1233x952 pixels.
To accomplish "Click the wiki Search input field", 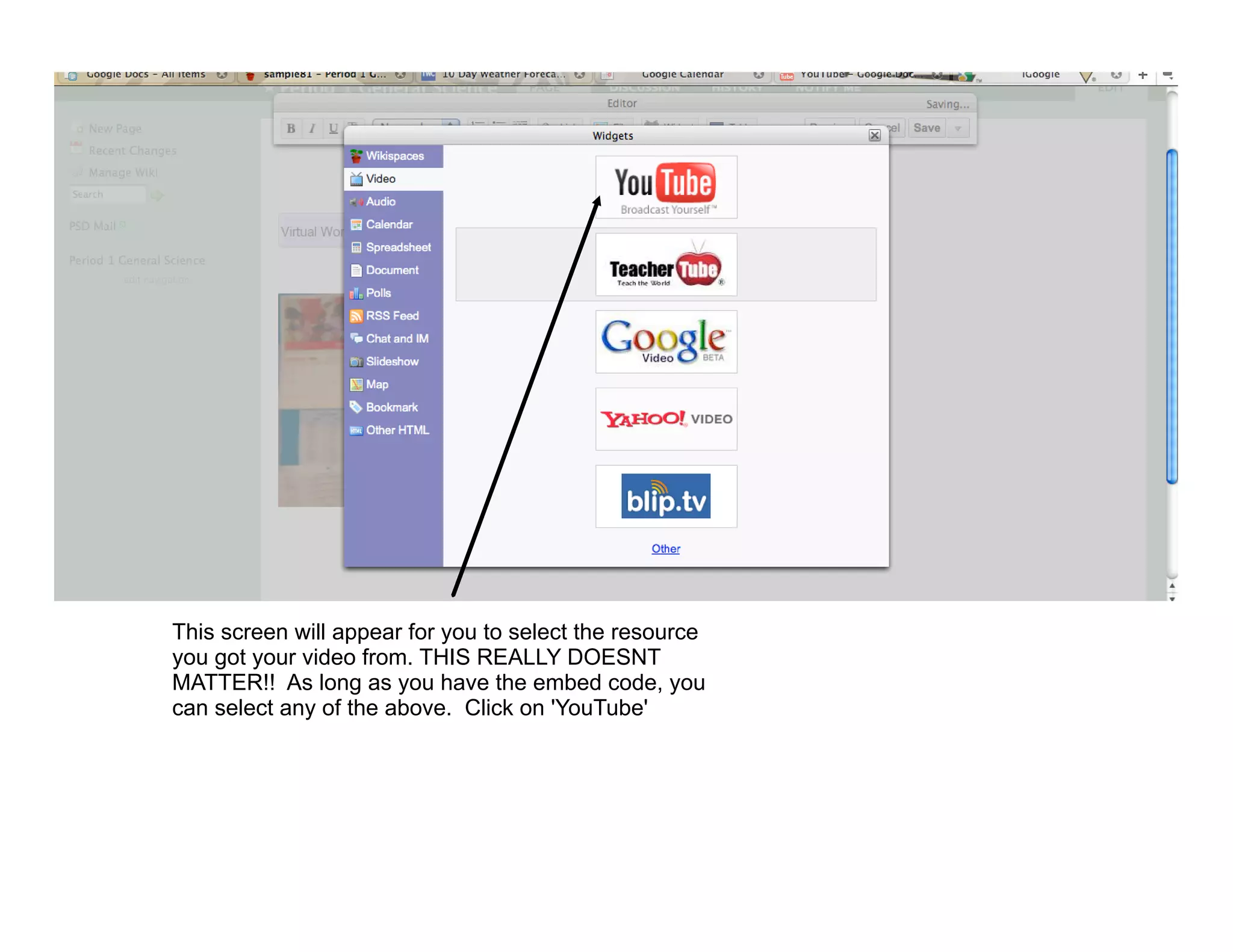I will tap(108, 194).
